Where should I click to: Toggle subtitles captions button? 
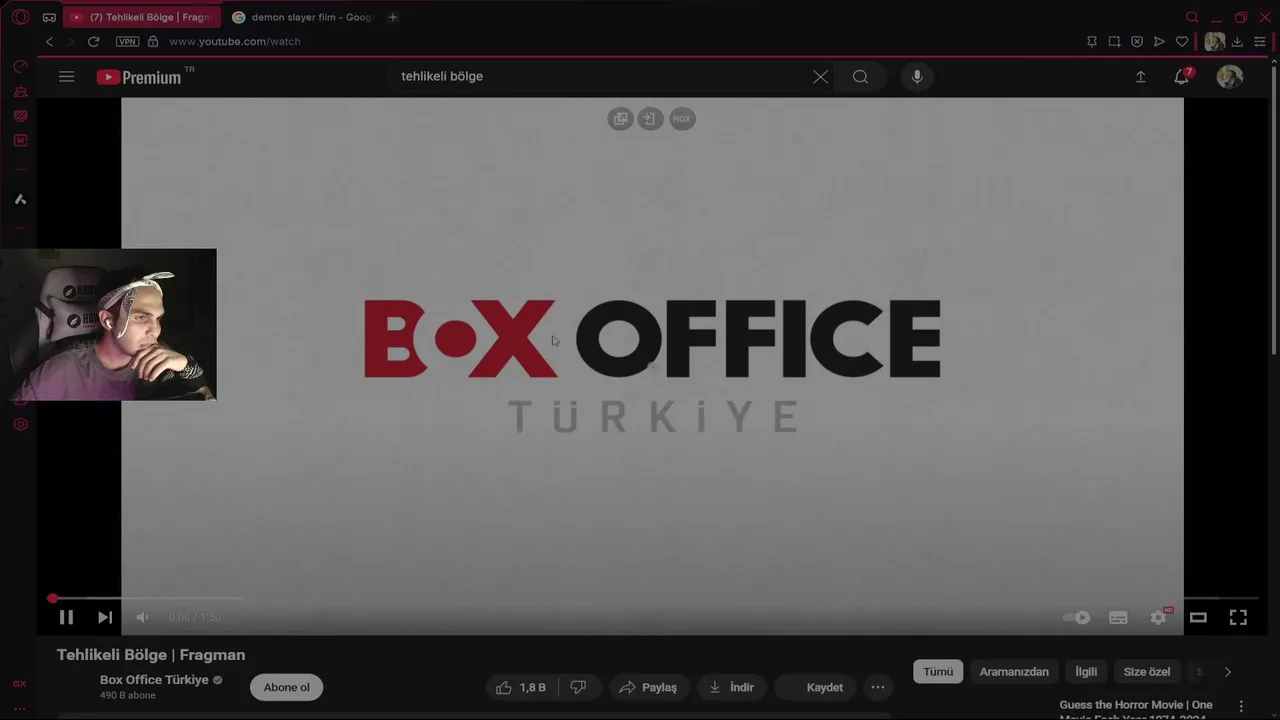pyautogui.click(x=1118, y=617)
